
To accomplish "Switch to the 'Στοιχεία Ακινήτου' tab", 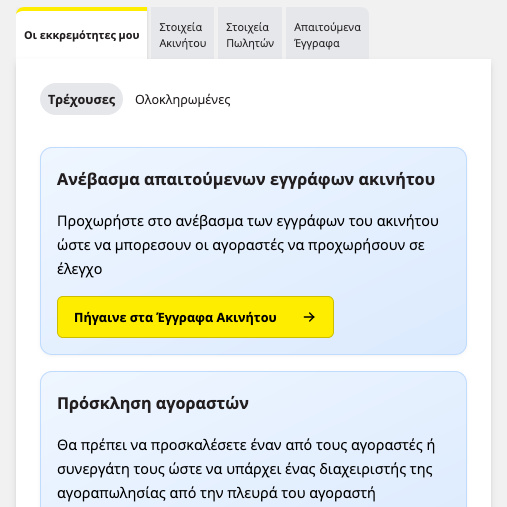I will [x=182, y=34].
